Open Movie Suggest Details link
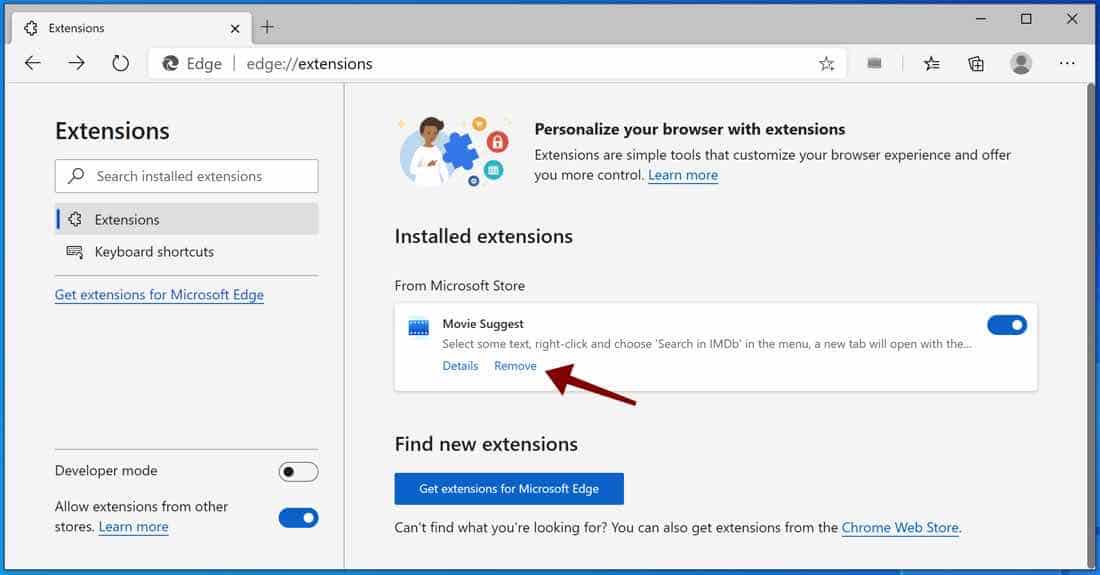 (x=460, y=366)
